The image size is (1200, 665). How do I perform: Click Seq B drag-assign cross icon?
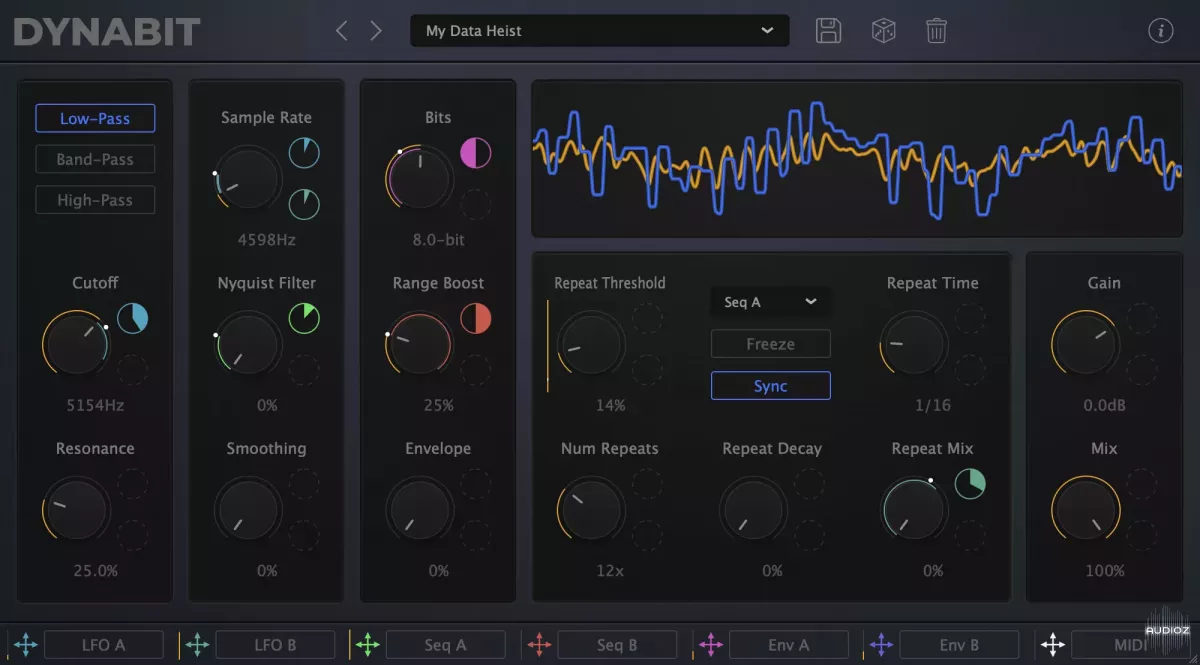pyautogui.click(x=540, y=645)
